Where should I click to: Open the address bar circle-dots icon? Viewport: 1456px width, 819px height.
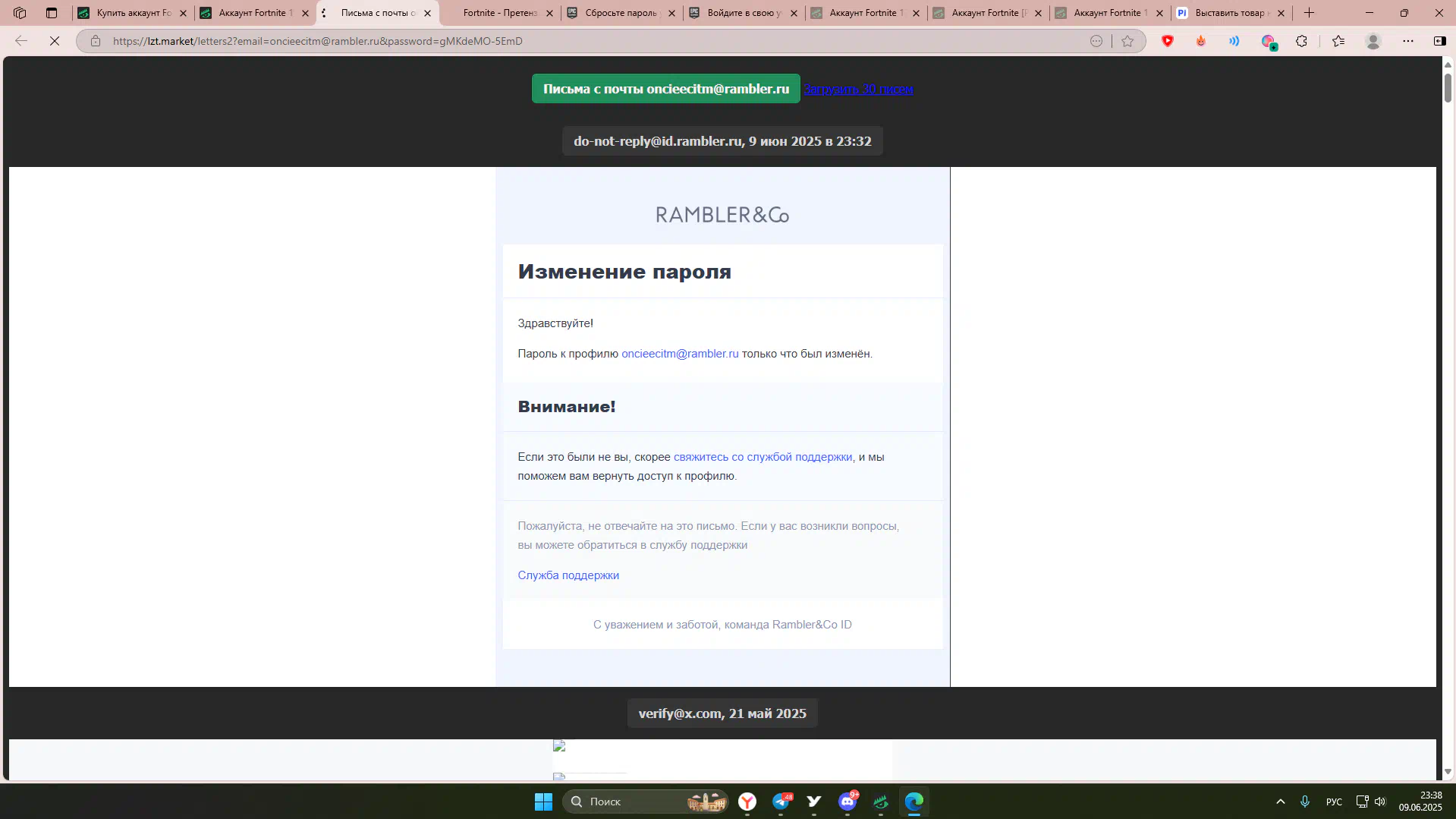click(1096, 41)
